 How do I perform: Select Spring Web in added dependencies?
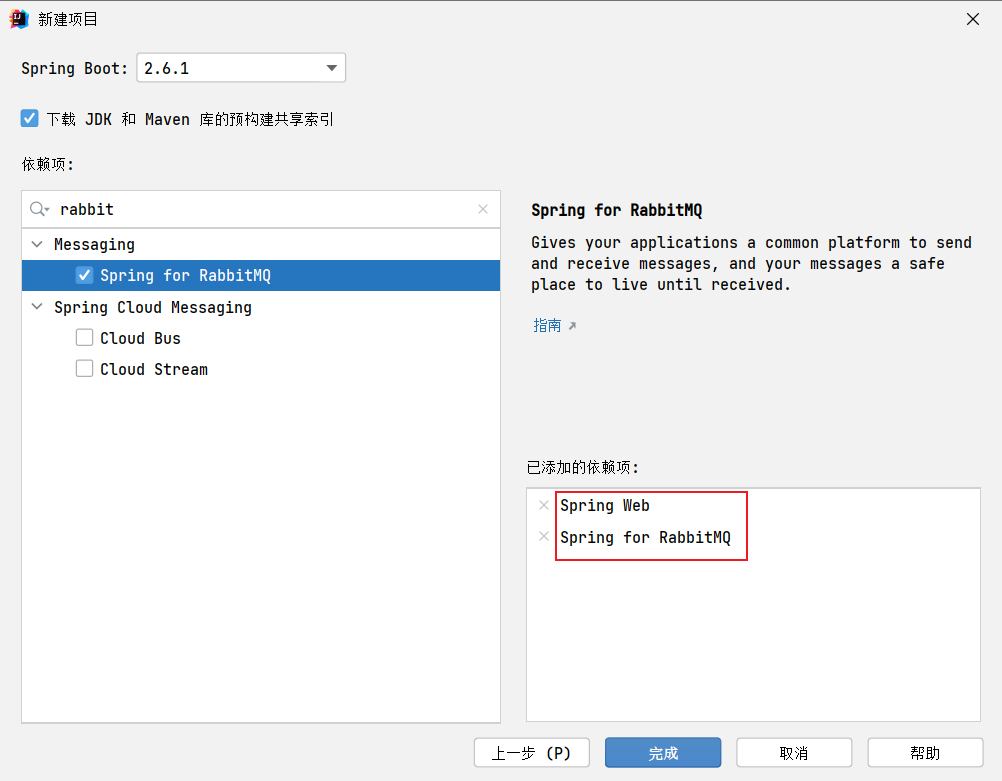[605, 506]
